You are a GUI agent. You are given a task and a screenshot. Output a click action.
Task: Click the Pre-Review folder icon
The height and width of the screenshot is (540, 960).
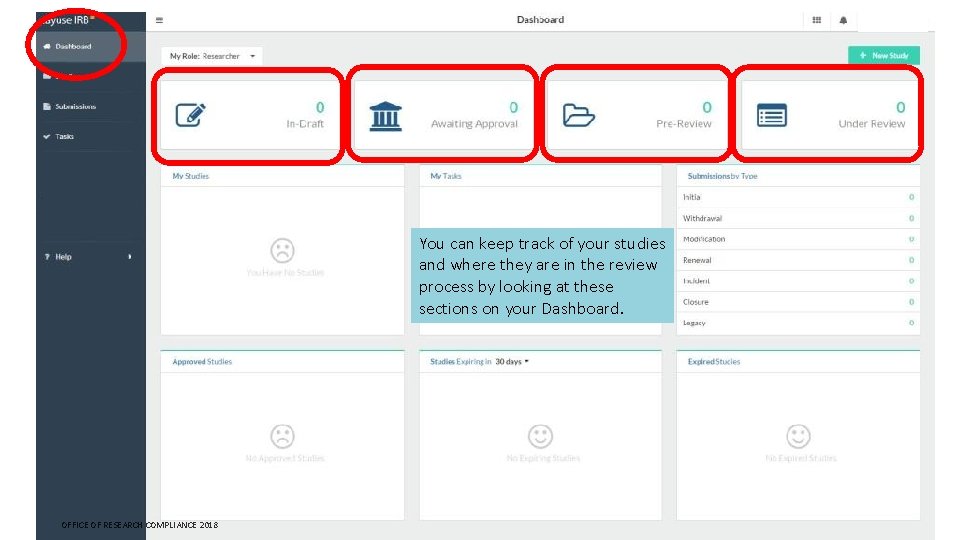(x=579, y=115)
